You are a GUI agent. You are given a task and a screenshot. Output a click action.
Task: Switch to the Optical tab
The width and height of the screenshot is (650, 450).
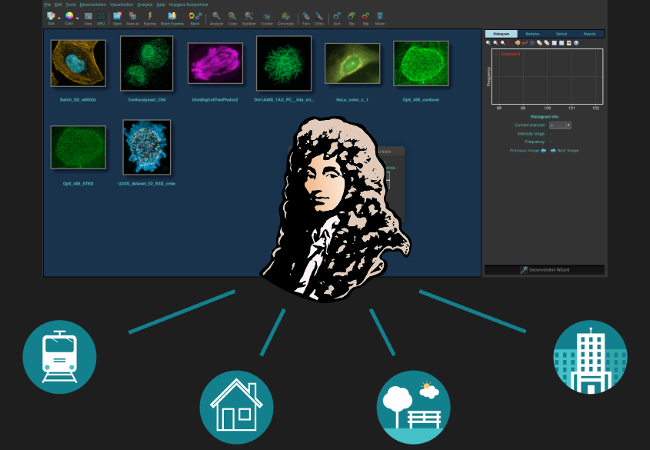point(560,34)
